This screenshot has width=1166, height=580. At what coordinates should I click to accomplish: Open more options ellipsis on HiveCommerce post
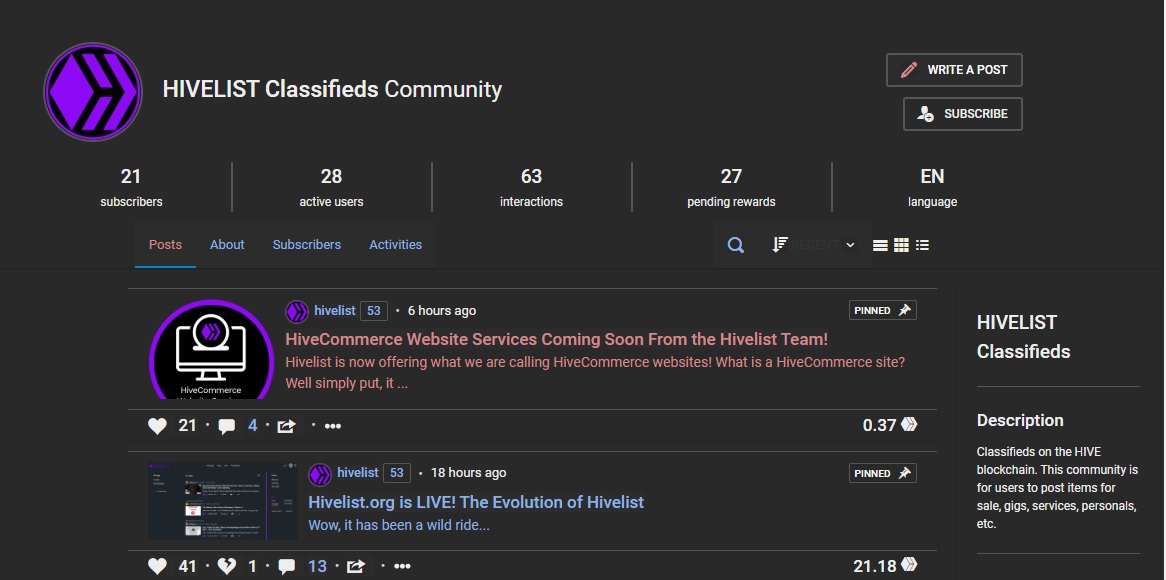[x=332, y=426]
